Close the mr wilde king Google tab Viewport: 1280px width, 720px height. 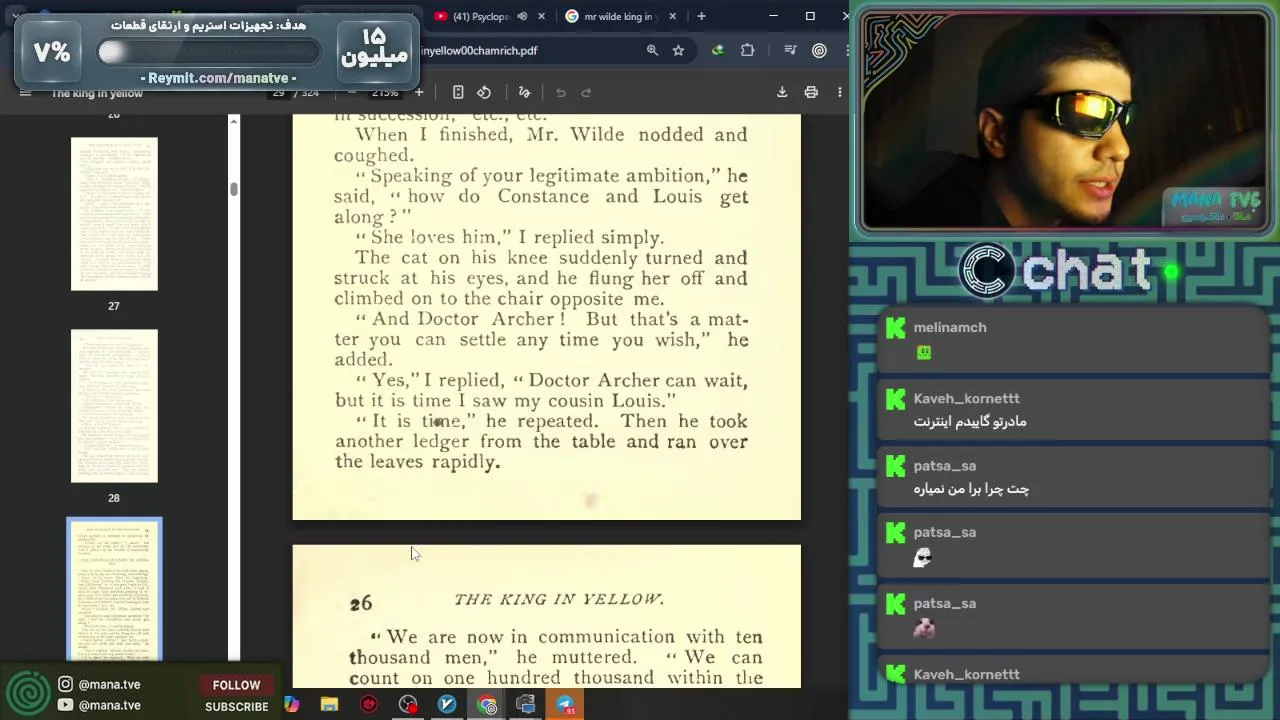pos(672,16)
